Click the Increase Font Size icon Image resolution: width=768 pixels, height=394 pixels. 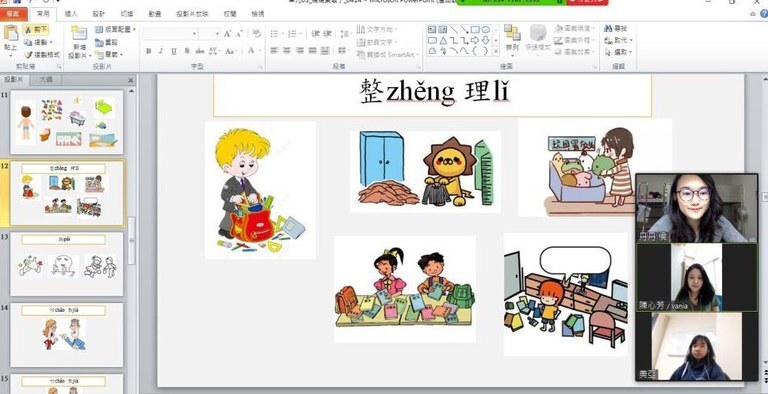227,34
